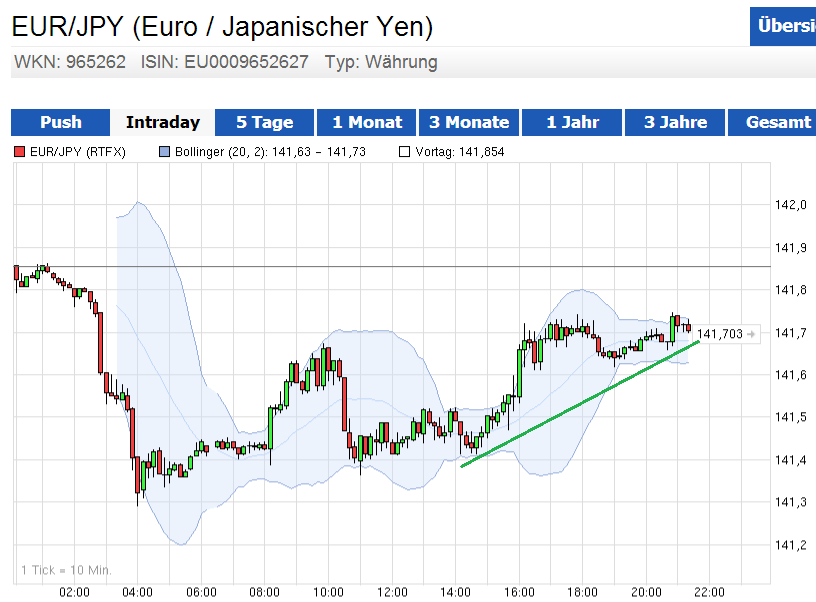This screenshot has width=816, height=602.
Task: Select the Intraday tab
Action: [x=163, y=123]
